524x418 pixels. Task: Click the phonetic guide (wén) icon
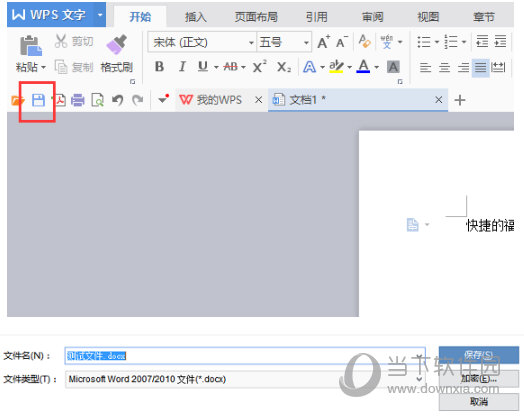(387, 42)
